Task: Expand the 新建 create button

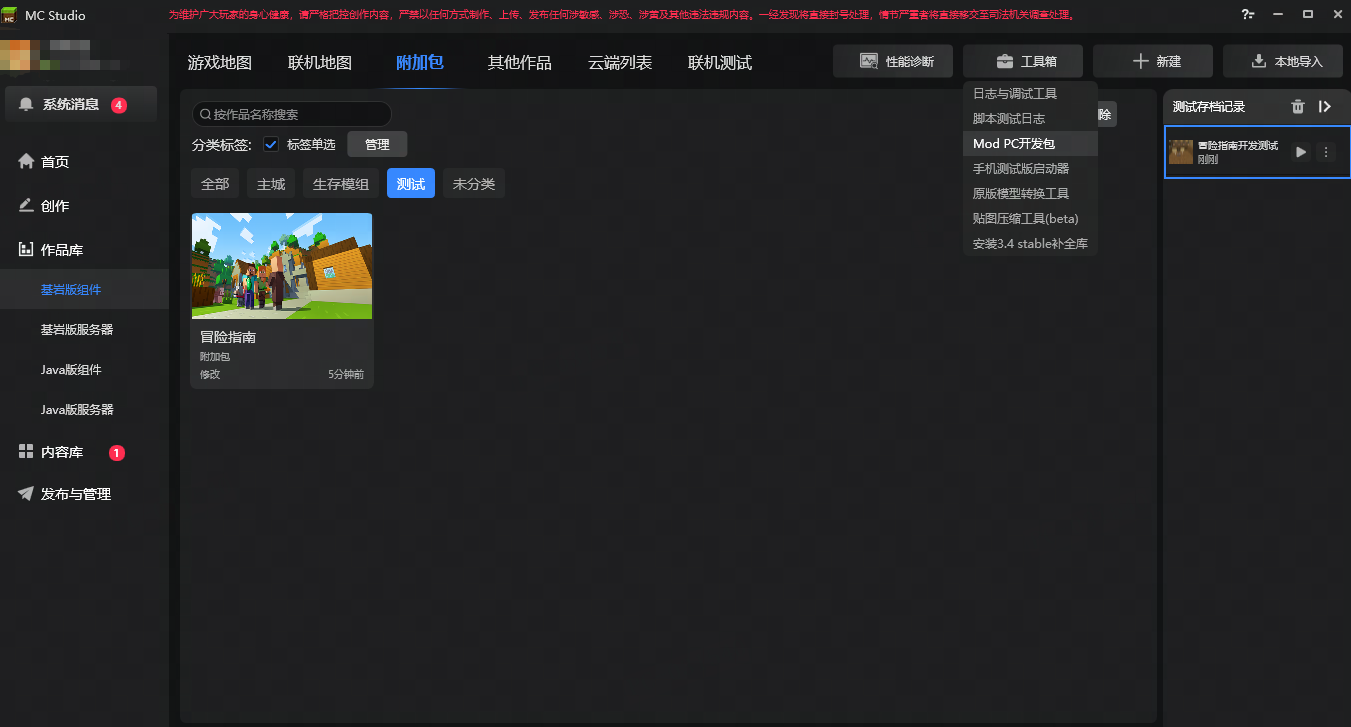Action: (x=1153, y=62)
